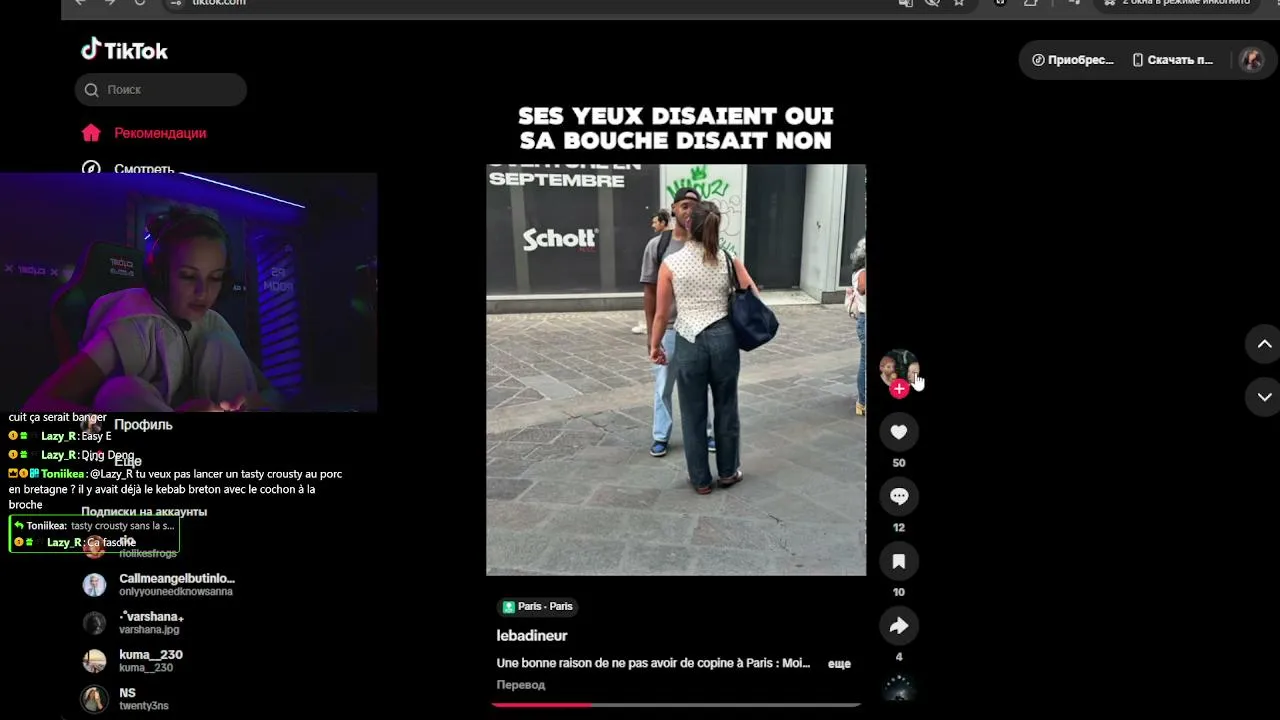Image resolution: width=1280 pixels, height=720 pixels.
Task: Share the video with the arrow icon
Action: tap(898, 626)
